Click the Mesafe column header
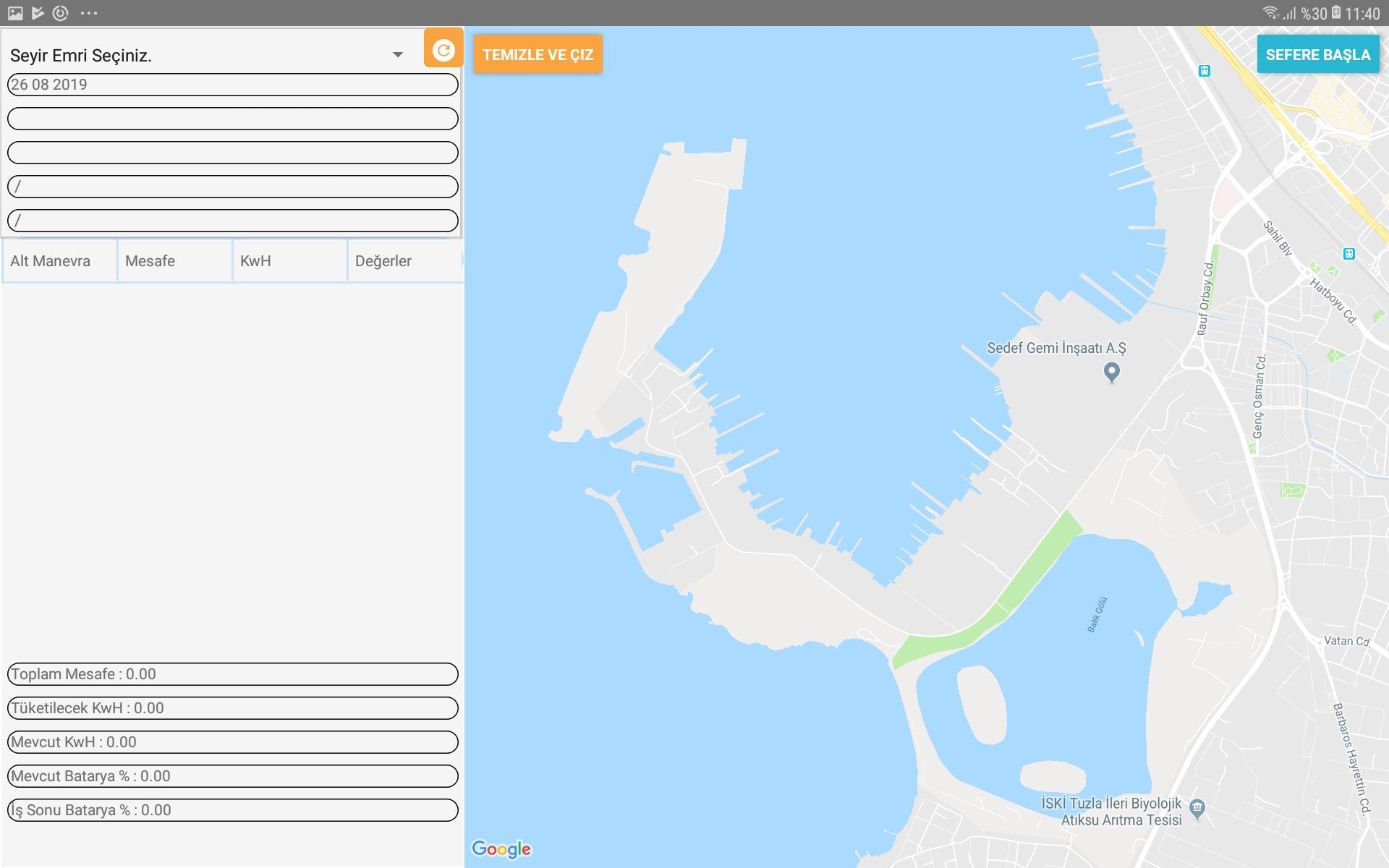Screen dimensions: 1389x868 pyautogui.click(x=174, y=260)
